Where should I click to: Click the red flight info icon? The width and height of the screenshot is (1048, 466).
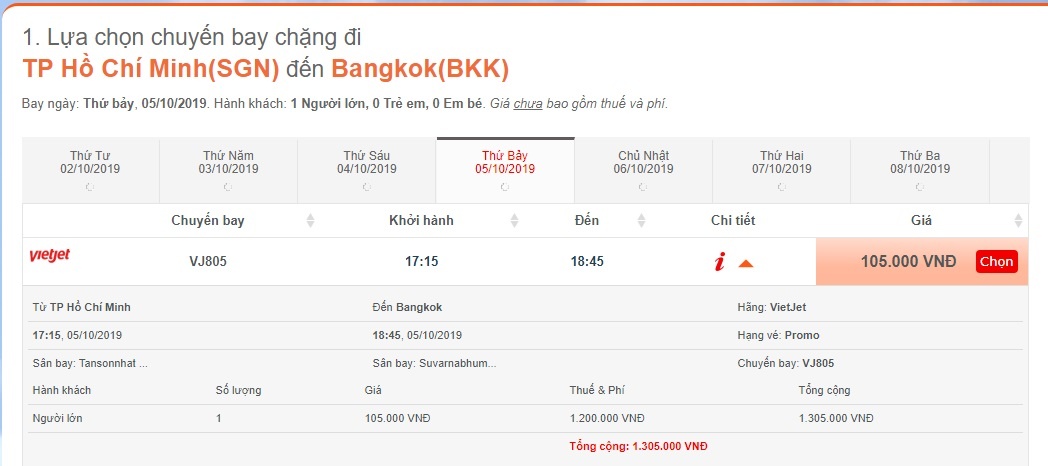719,262
